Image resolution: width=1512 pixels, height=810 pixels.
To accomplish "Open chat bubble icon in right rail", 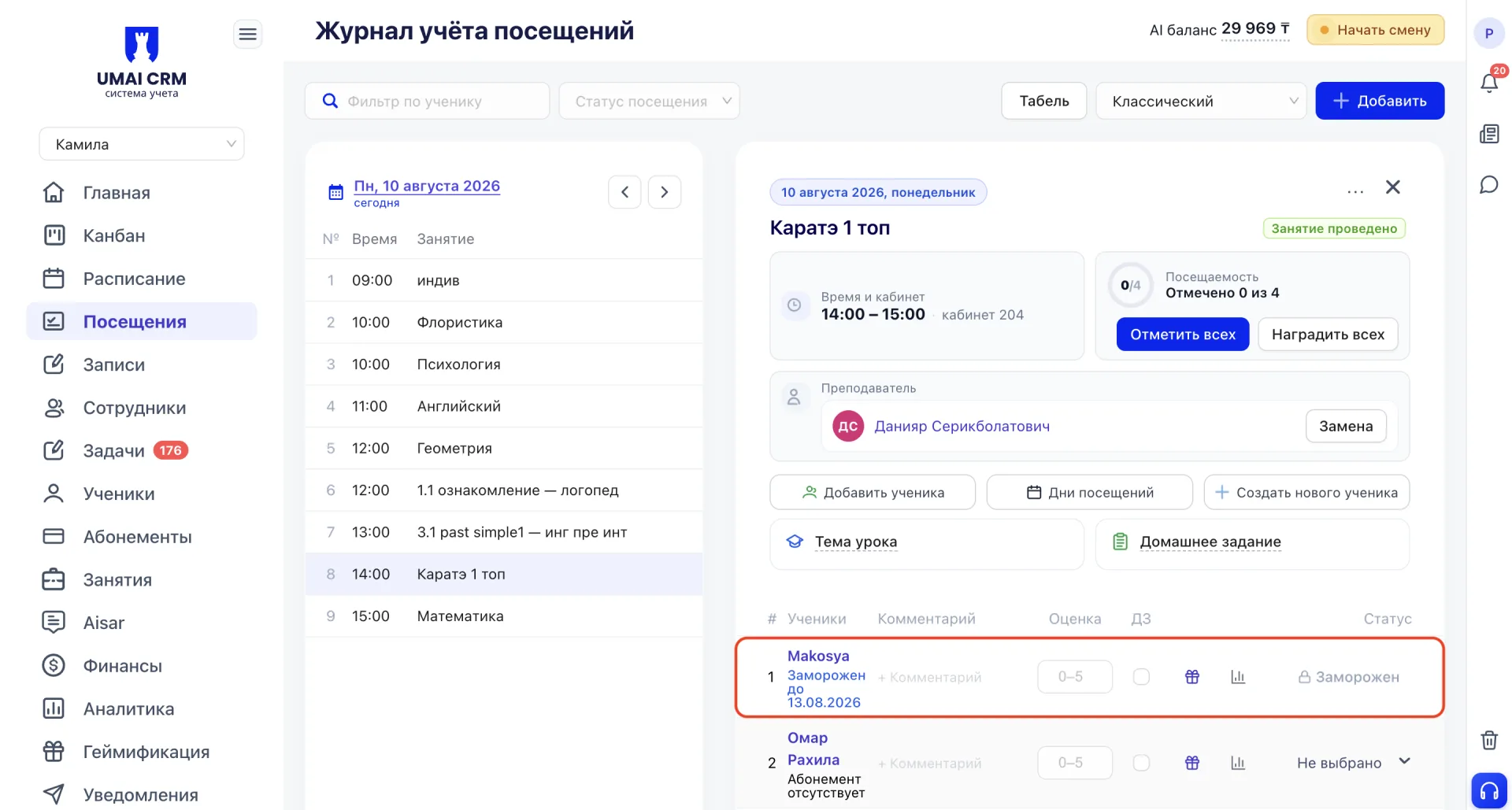I will coord(1489,185).
